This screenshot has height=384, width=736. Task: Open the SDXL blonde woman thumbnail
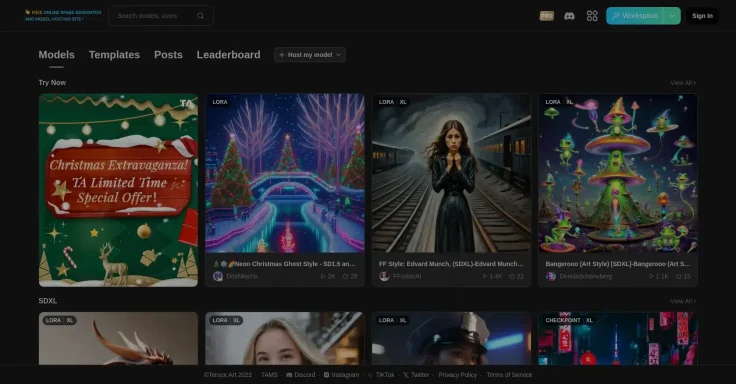pyautogui.click(x=285, y=338)
